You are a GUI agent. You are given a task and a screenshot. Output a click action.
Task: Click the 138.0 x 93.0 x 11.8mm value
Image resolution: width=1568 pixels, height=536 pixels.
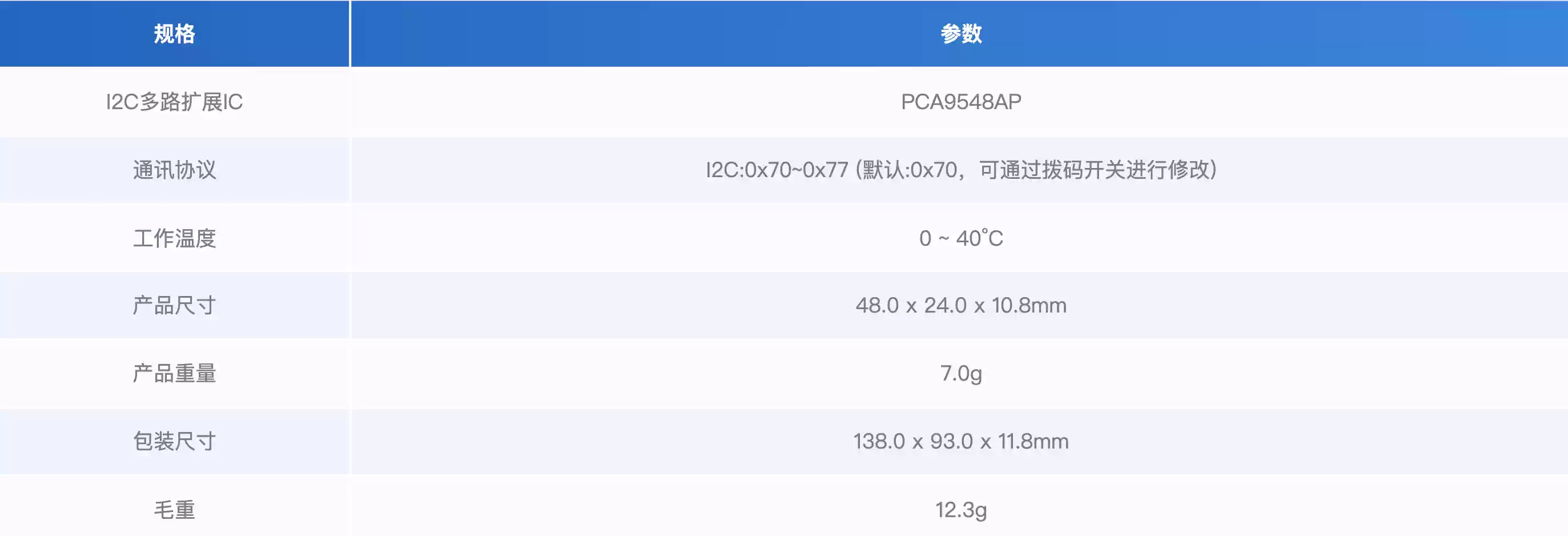960,442
